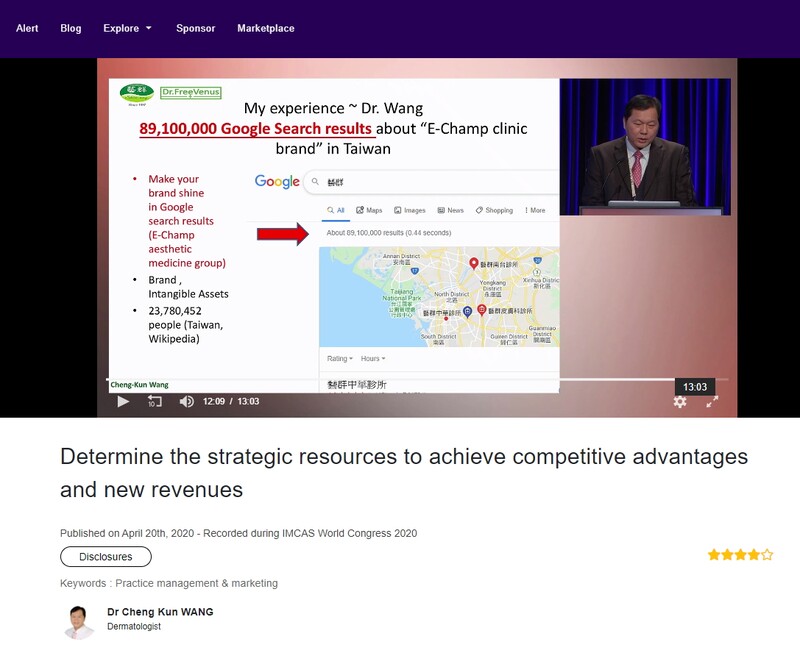This screenshot has height=653, width=800.
Task: Play the video
Action: (123, 401)
